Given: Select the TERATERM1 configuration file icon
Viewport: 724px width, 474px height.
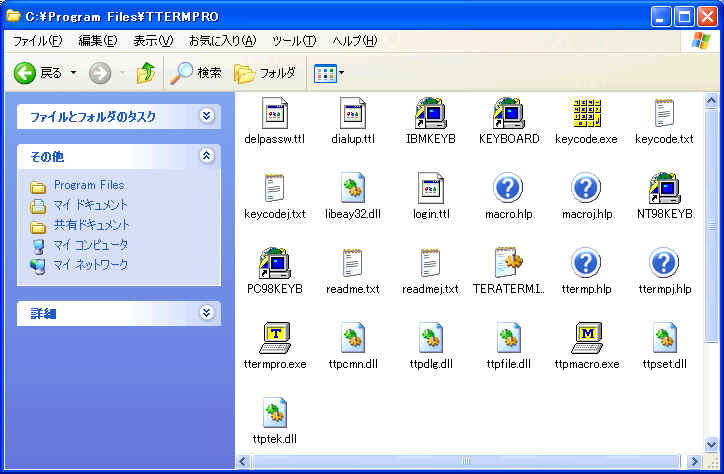Looking at the screenshot, I should (x=509, y=263).
